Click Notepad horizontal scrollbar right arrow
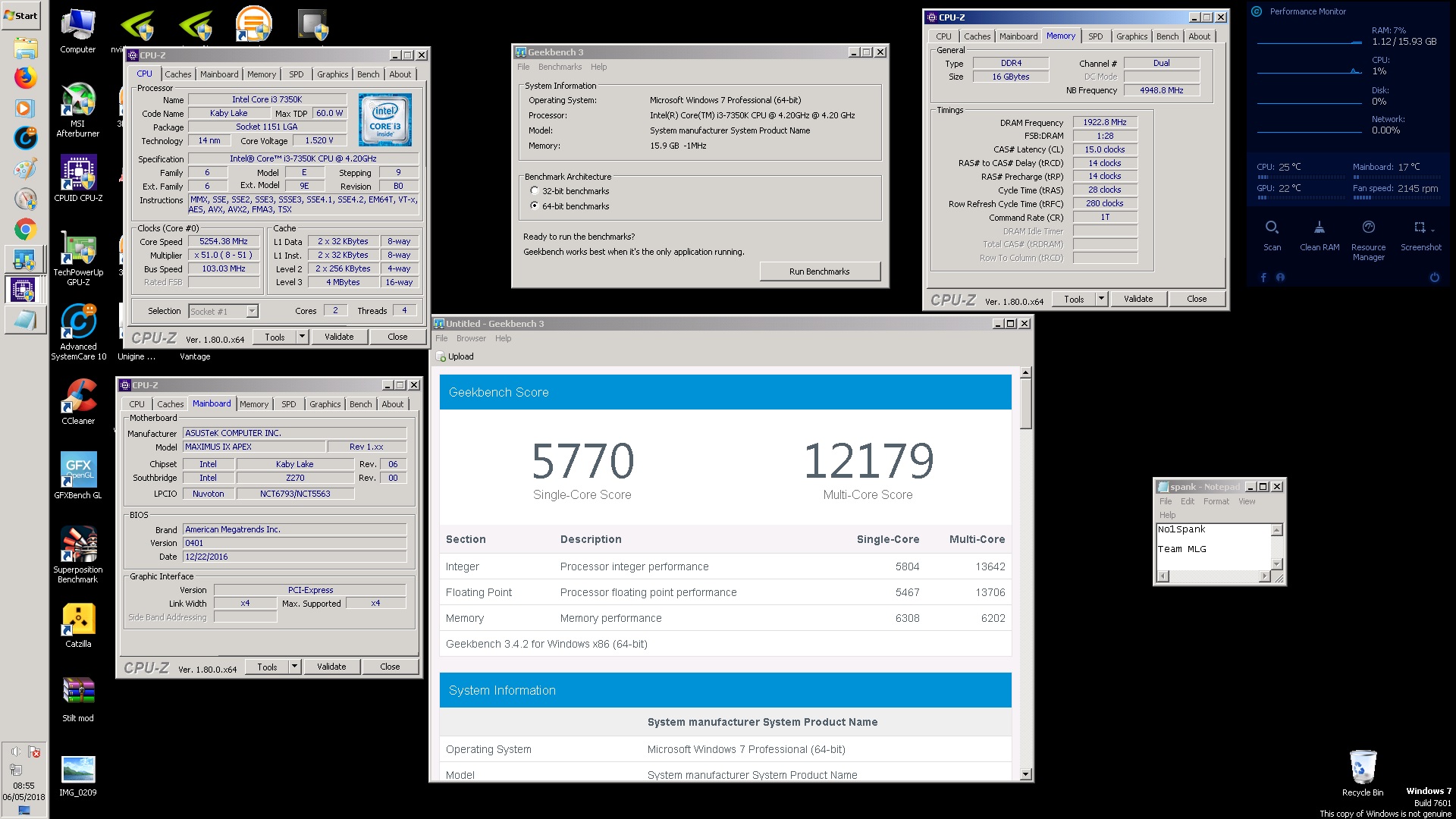 (1264, 576)
